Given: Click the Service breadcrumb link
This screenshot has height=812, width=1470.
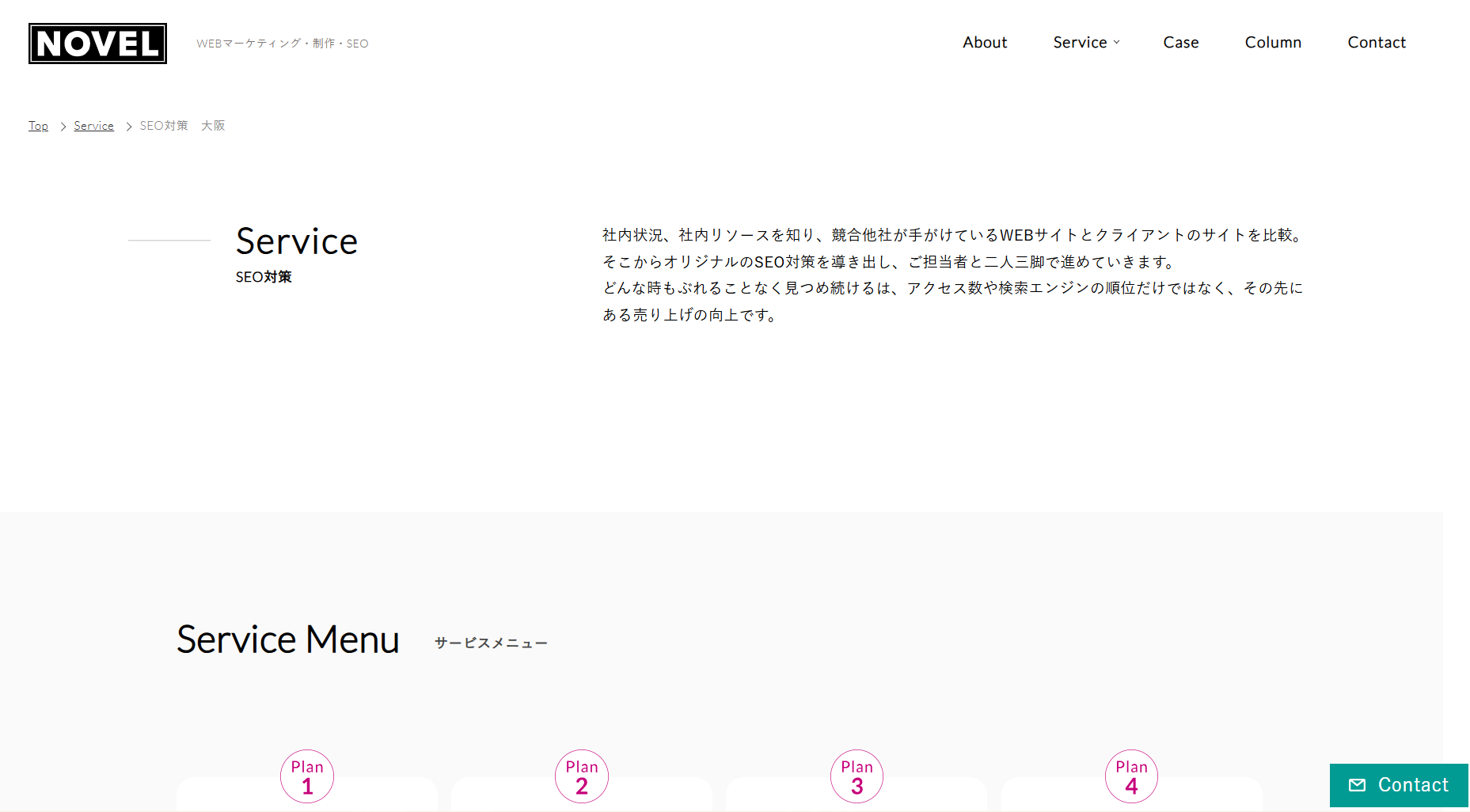Looking at the screenshot, I should coord(93,125).
